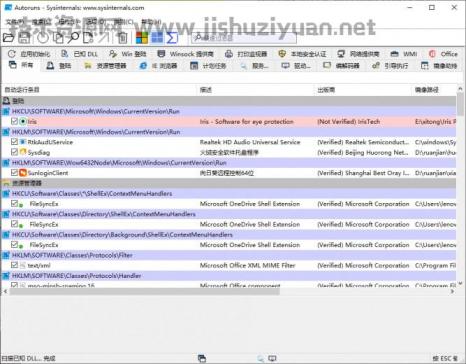Open the 文件 menu
Screen dimensions: 466x364
click(x=15, y=22)
